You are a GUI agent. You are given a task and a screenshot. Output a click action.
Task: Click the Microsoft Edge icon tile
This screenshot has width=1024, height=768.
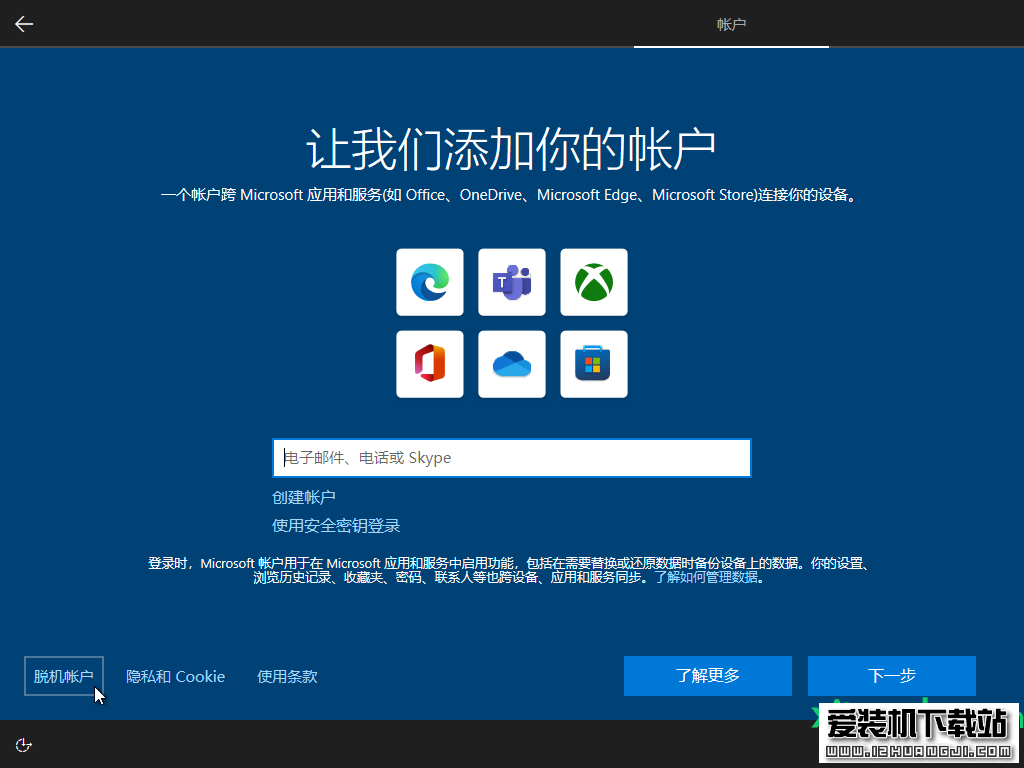430,282
